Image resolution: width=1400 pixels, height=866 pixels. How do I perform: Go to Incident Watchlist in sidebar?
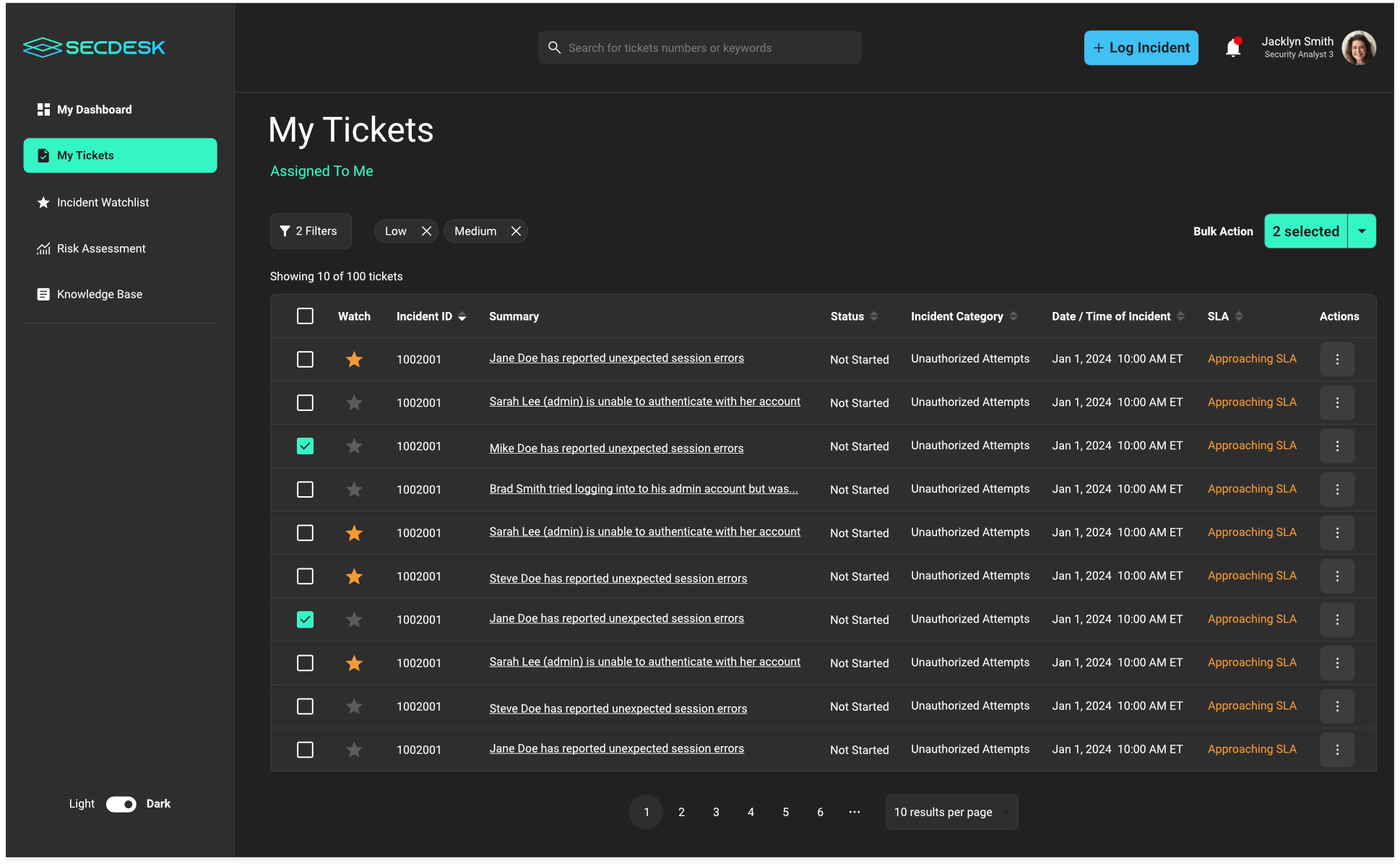103,203
